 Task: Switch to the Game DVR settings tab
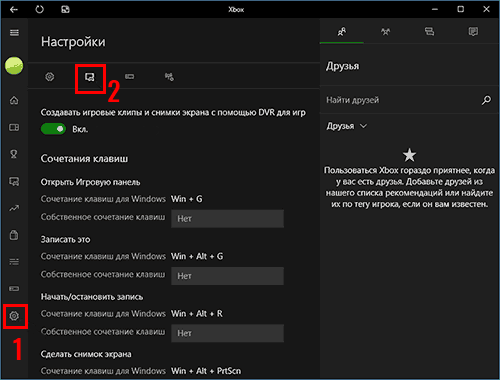(90, 77)
